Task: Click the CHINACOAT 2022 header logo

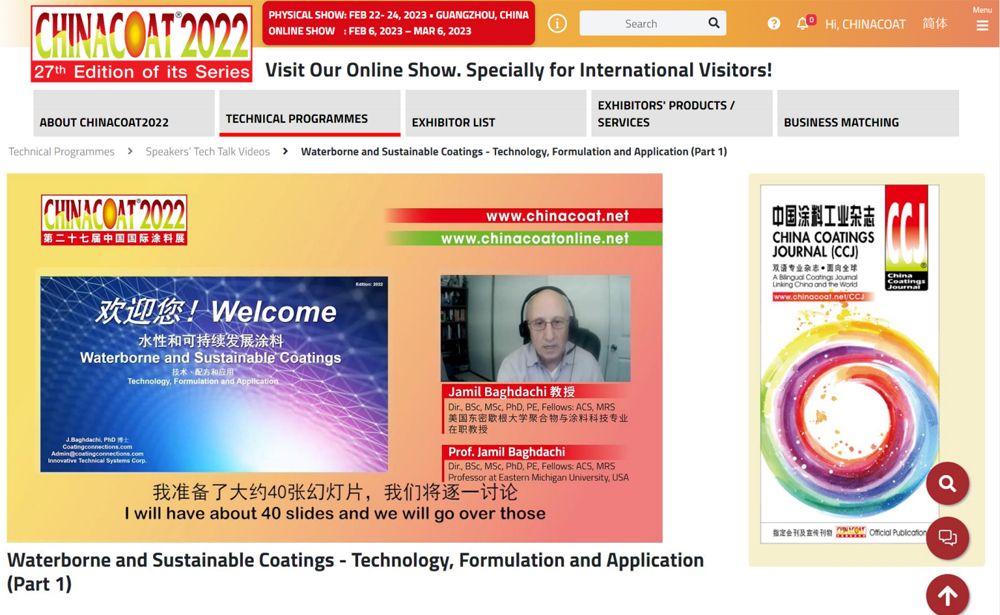Action: point(142,43)
